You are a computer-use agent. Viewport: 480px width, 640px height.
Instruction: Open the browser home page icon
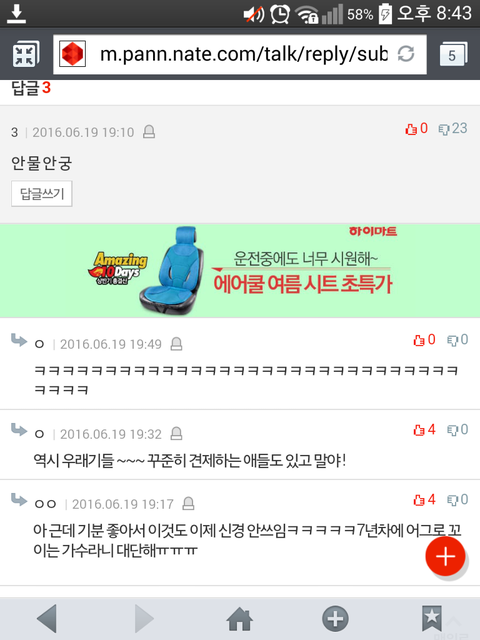point(240,619)
